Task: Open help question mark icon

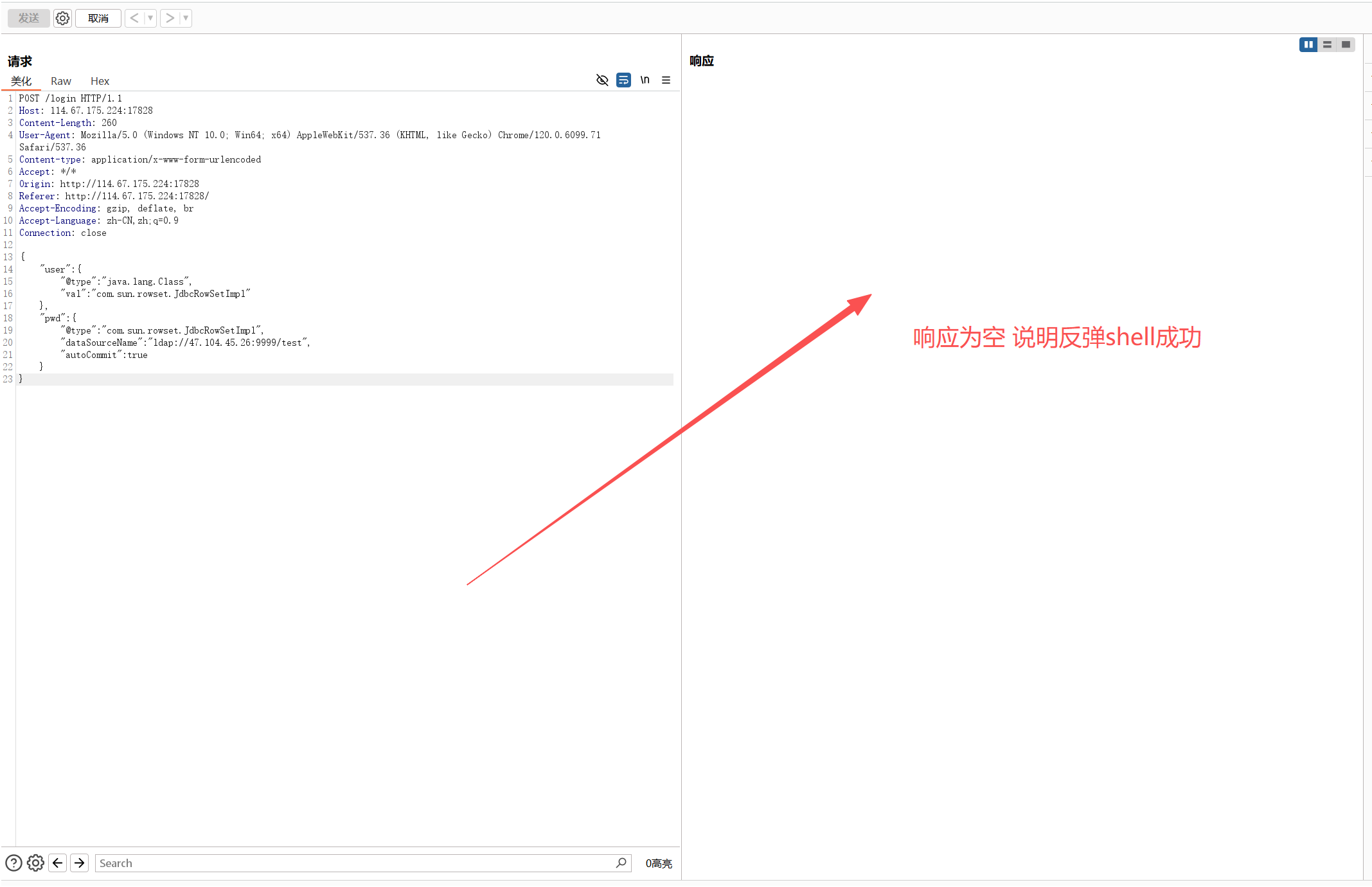Action: [x=13, y=863]
